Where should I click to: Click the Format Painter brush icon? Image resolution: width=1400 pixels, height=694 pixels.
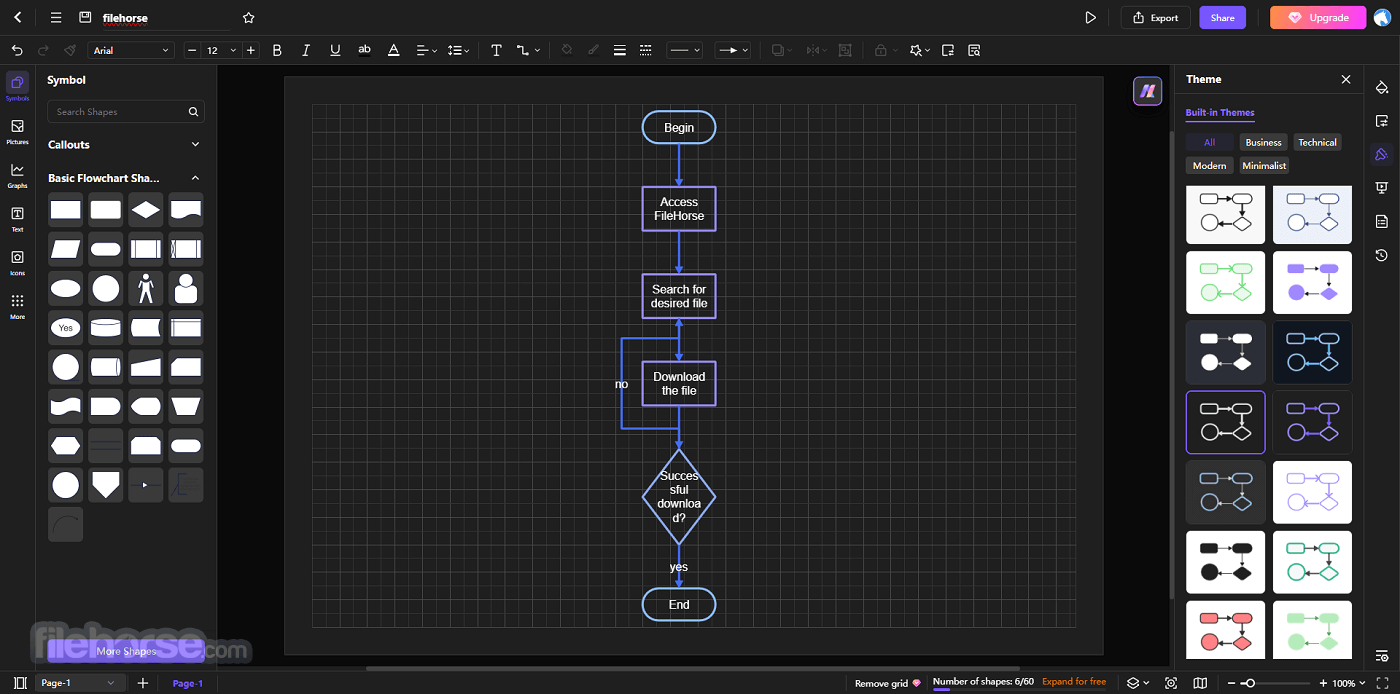(70, 50)
